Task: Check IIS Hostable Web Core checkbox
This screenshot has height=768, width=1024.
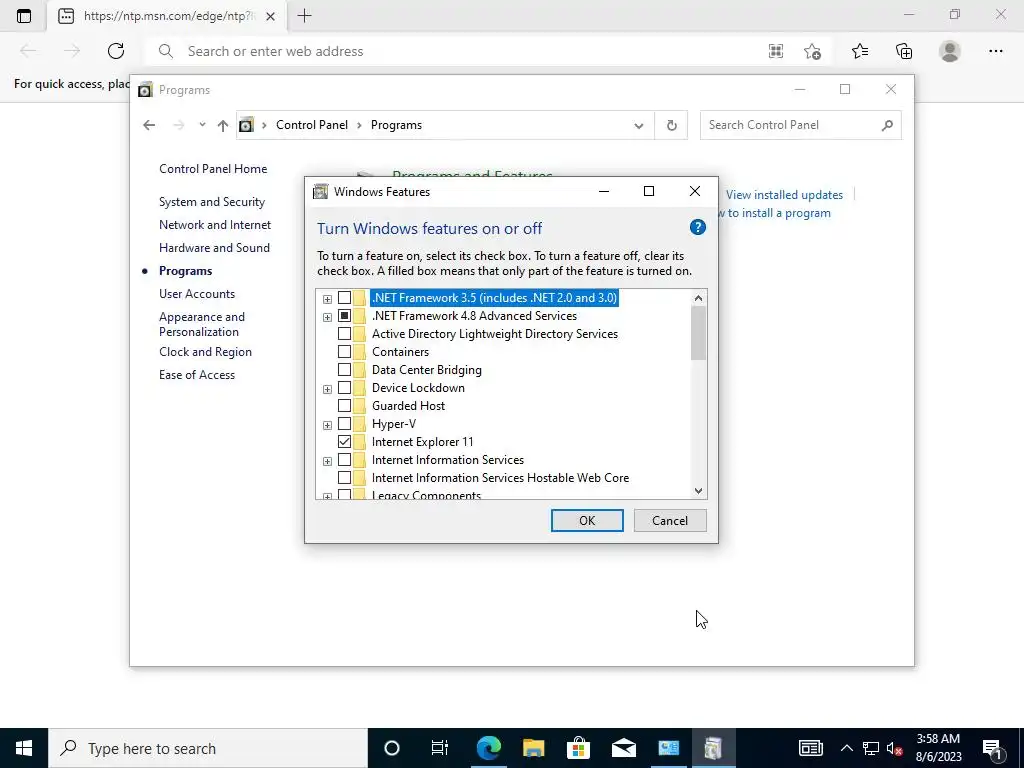Action: tap(344, 478)
